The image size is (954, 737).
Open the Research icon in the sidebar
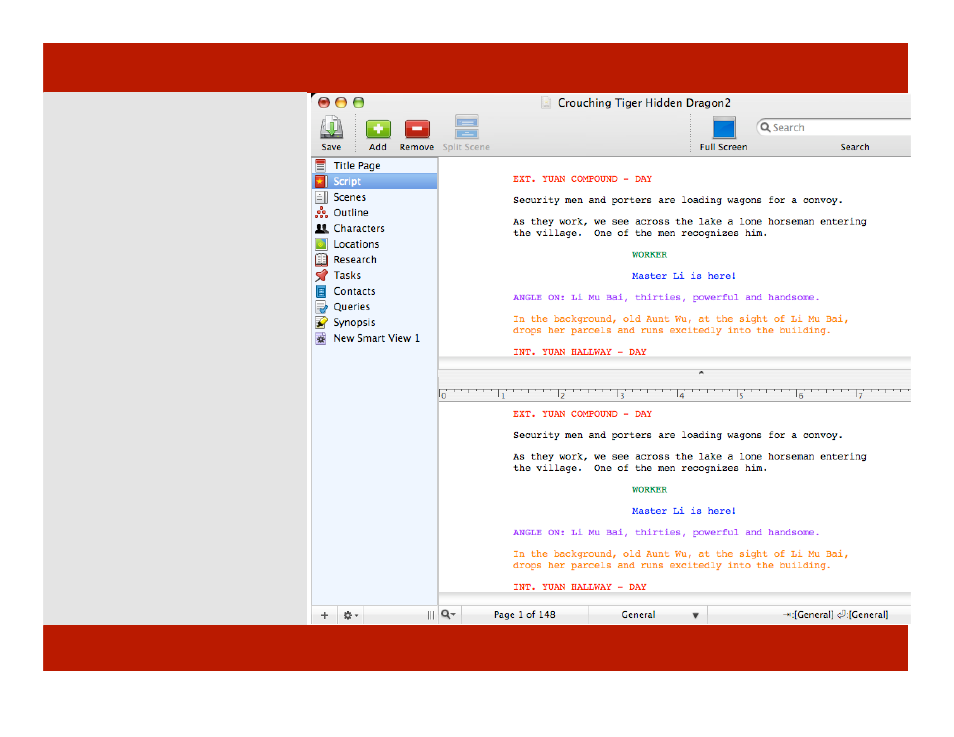pyautogui.click(x=321, y=260)
